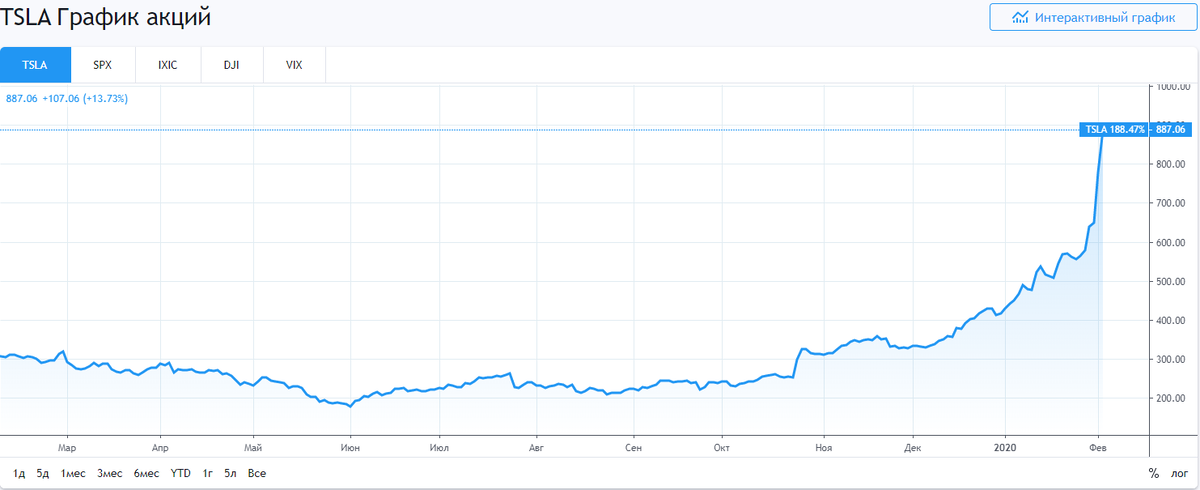Click the 2020 label on time axis
This screenshot has width=1200, height=490.
click(x=1004, y=448)
